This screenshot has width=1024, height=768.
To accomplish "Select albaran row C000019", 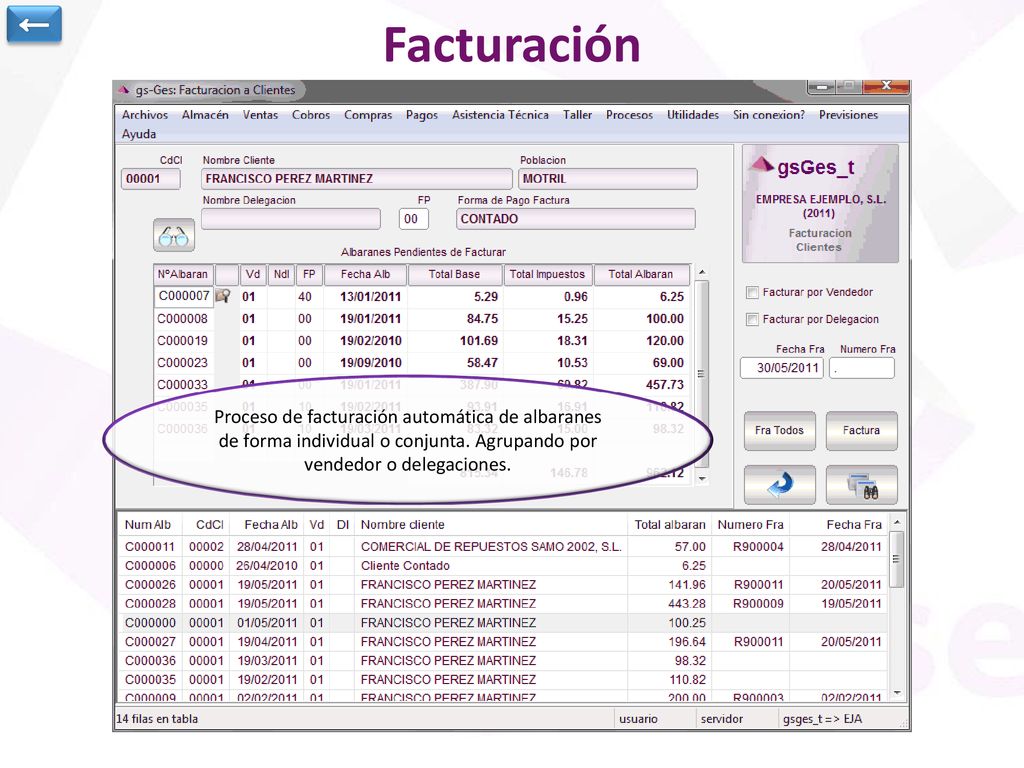I will point(422,341).
